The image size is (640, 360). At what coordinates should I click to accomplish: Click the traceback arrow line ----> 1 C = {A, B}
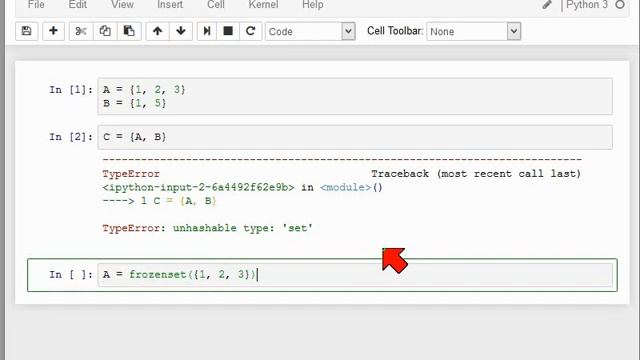tap(159, 201)
